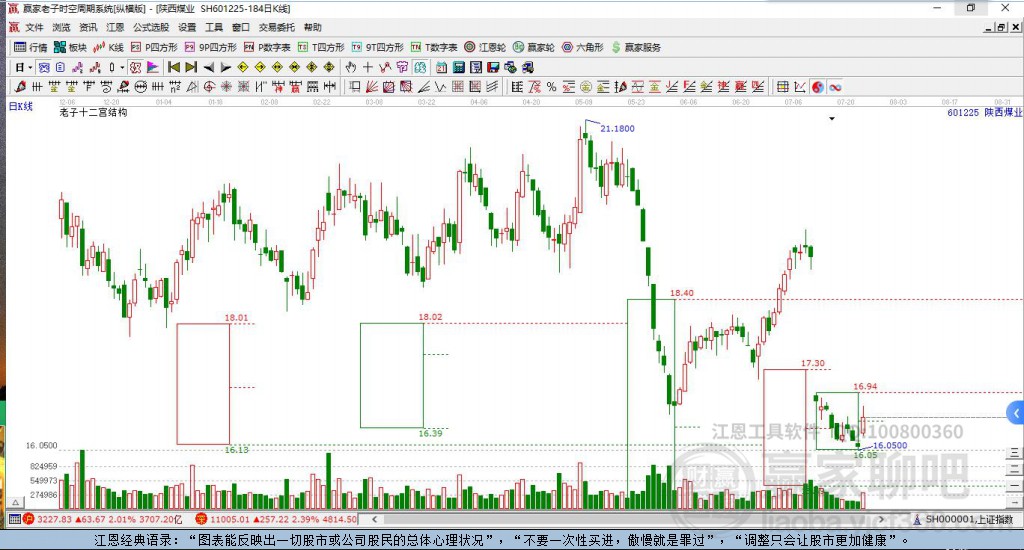This screenshot has width=1024, height=550.
Task: Open the 浏览 menu
Action: 61,27
